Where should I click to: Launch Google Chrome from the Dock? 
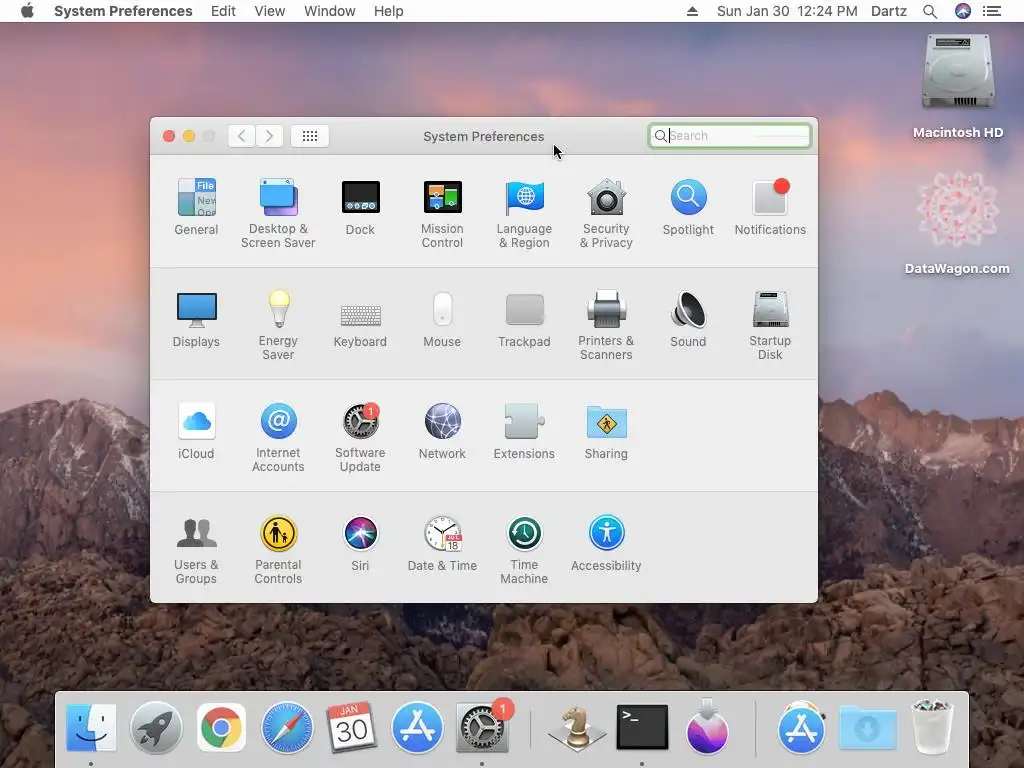point(221,728)
